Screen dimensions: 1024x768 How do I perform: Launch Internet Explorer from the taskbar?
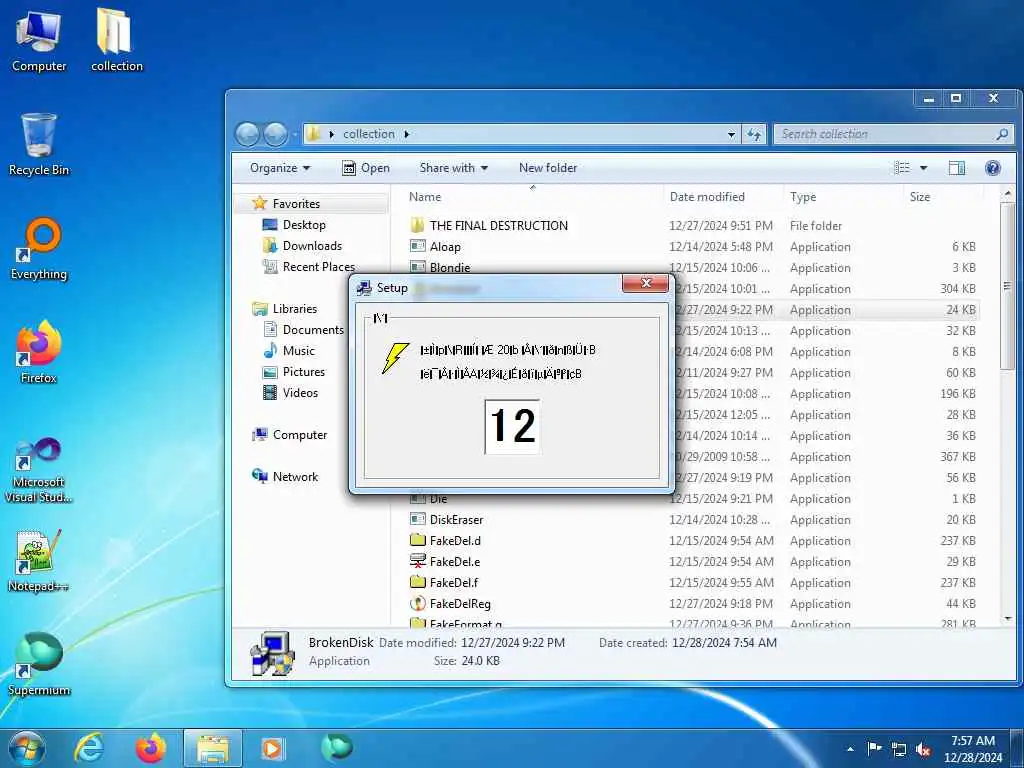click(x=88, y=748)
